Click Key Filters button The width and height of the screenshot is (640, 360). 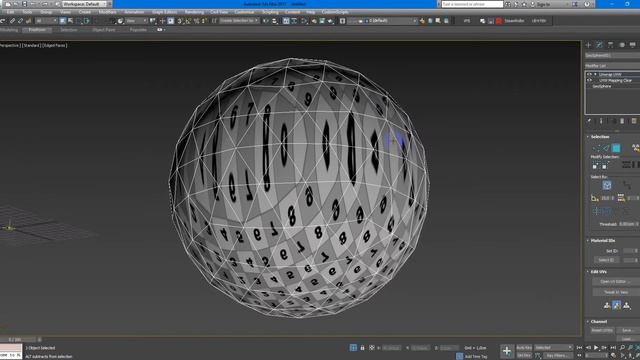[x=557, y=356]
